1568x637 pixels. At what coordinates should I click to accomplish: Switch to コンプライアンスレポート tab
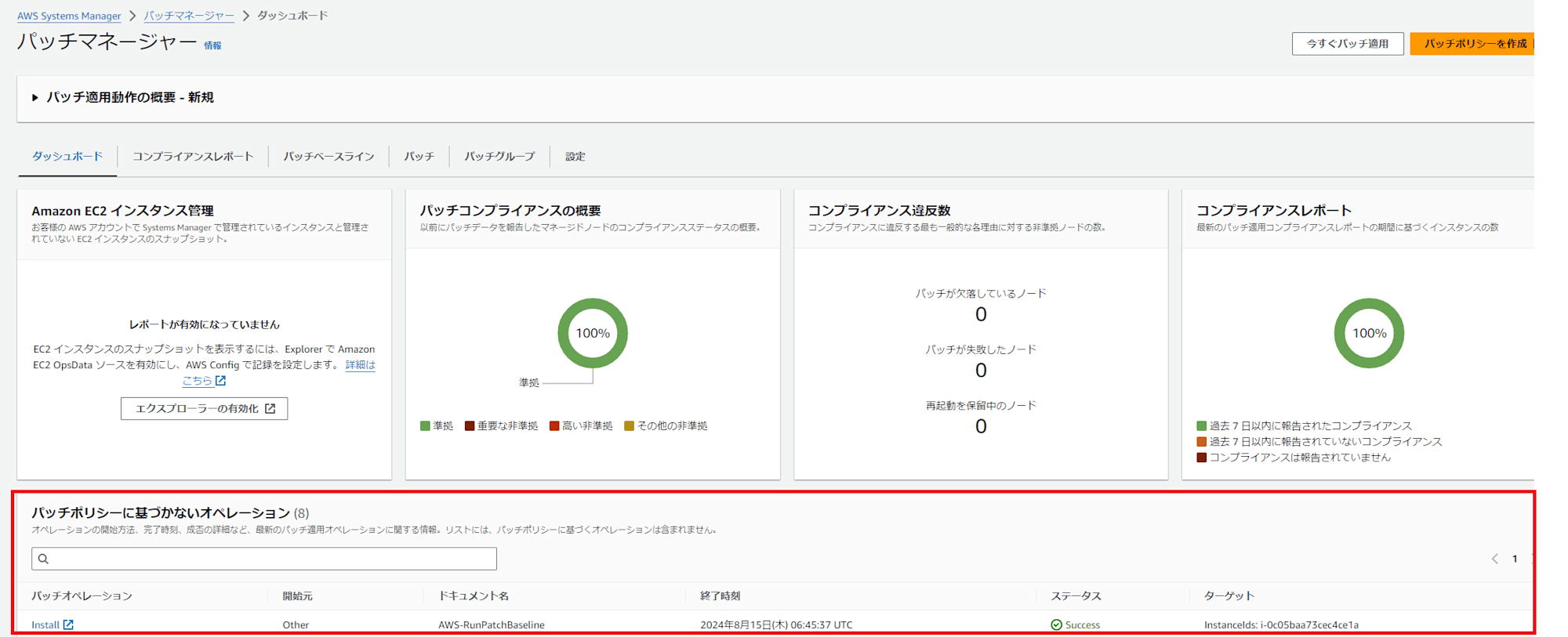(193, 156)
